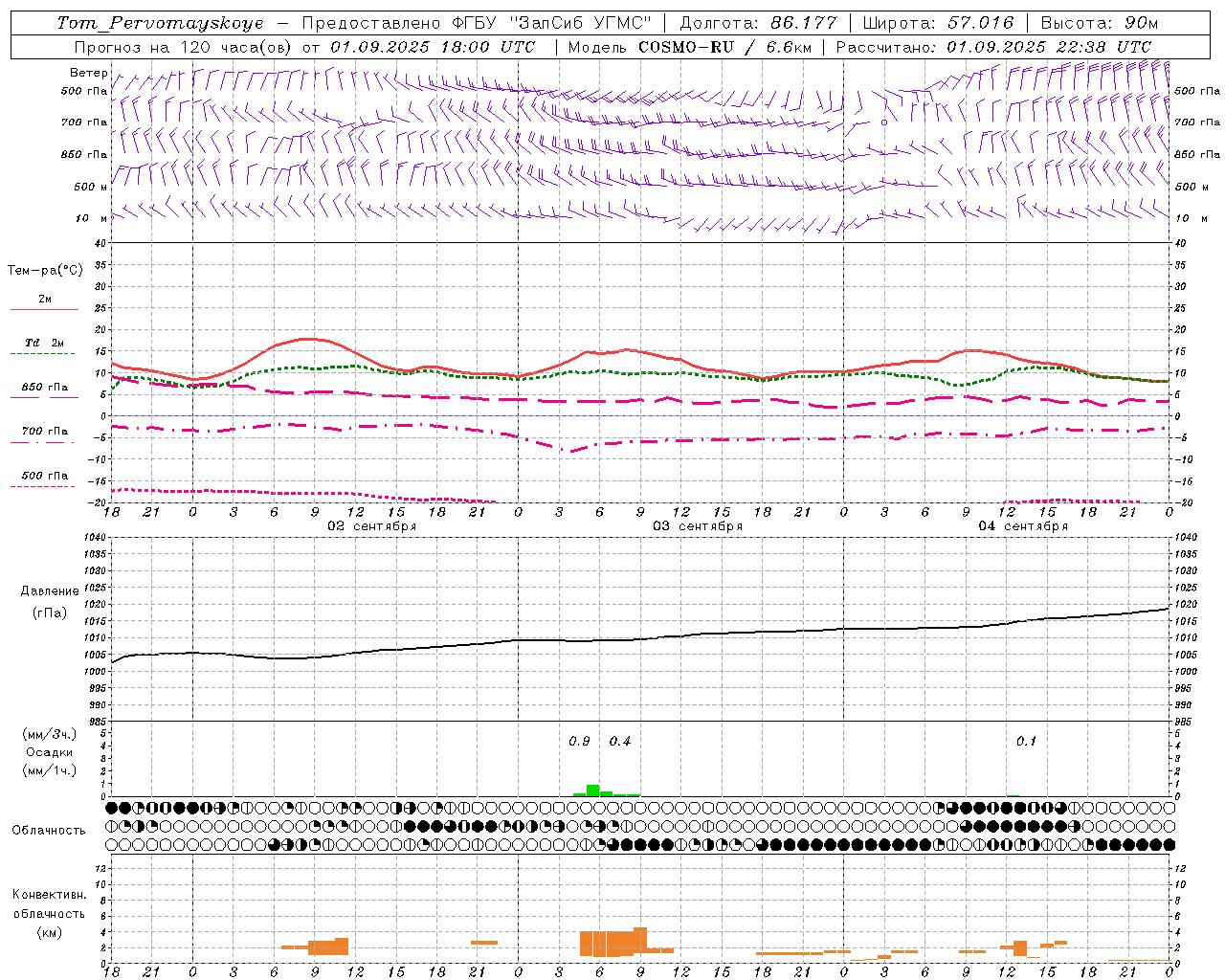Click the 'Модель COSMO-RU / 6.6км' text
This screenshot has height=980, width=1225.
(689, 47)
